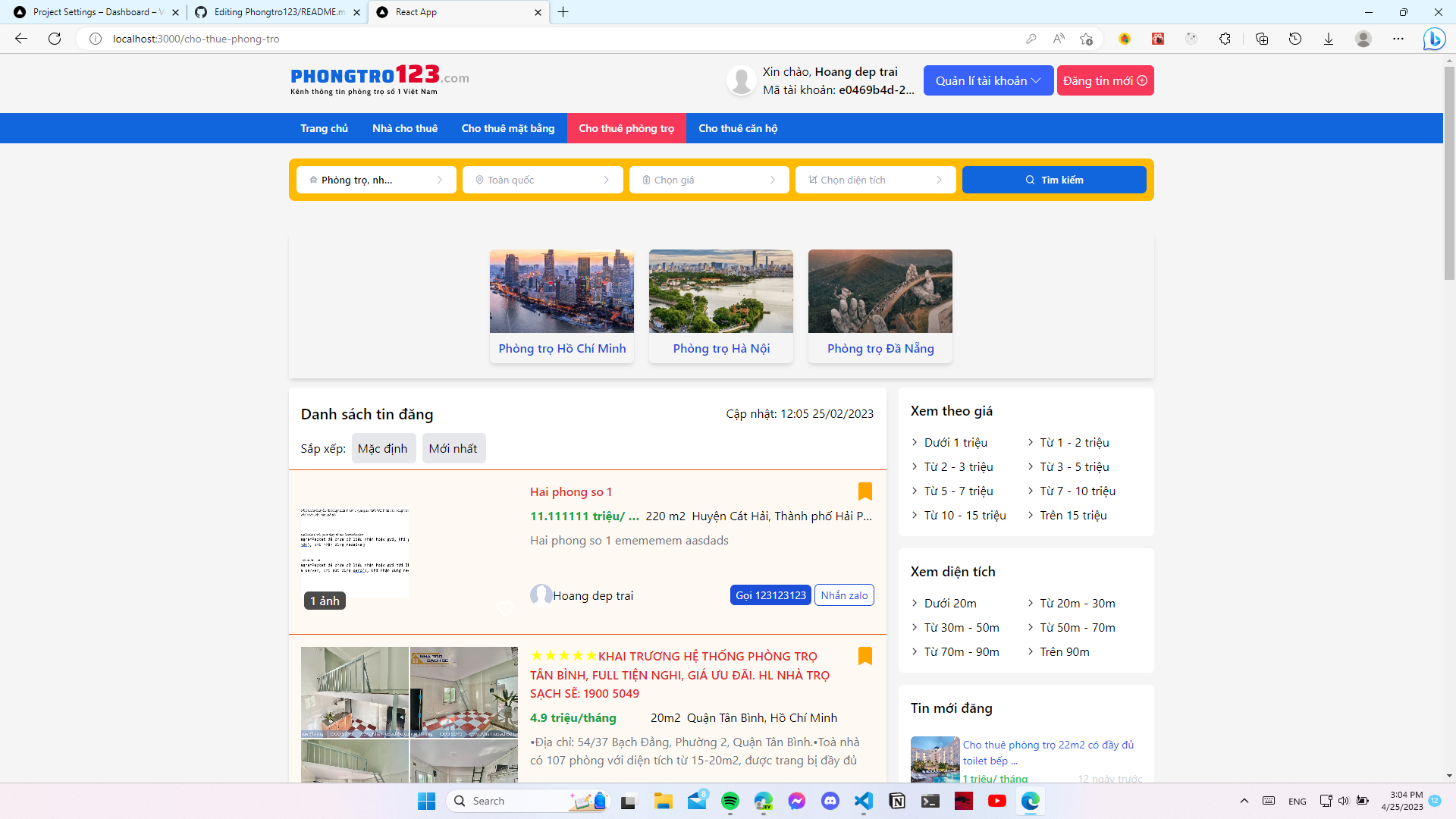Click the user avatar beside the greeting
Viewport: 1456px width, 819px height.
tap(741, 80)
